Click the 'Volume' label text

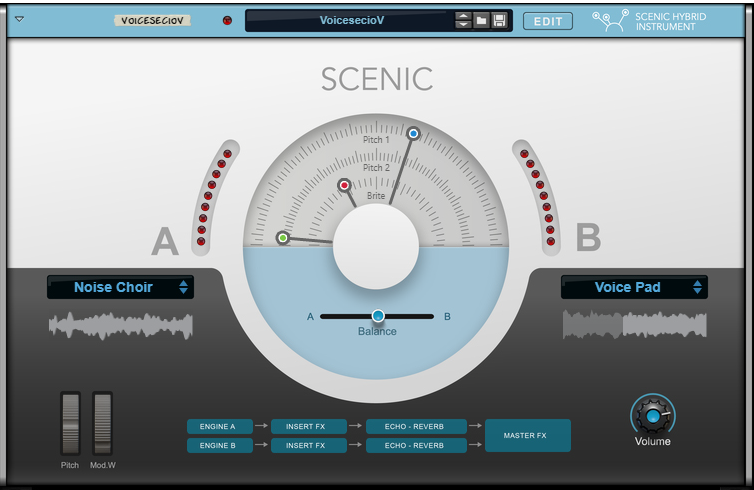(653, 441)
